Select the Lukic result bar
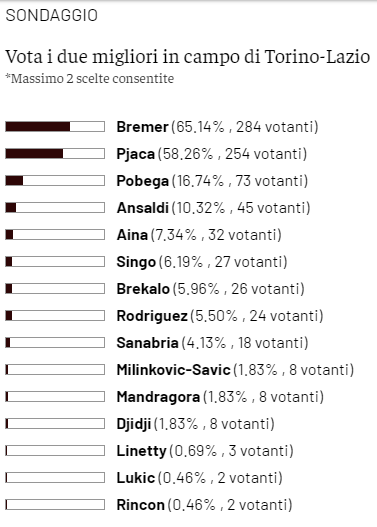This screenshot has height=527, width=377. (x=55, y=478)
